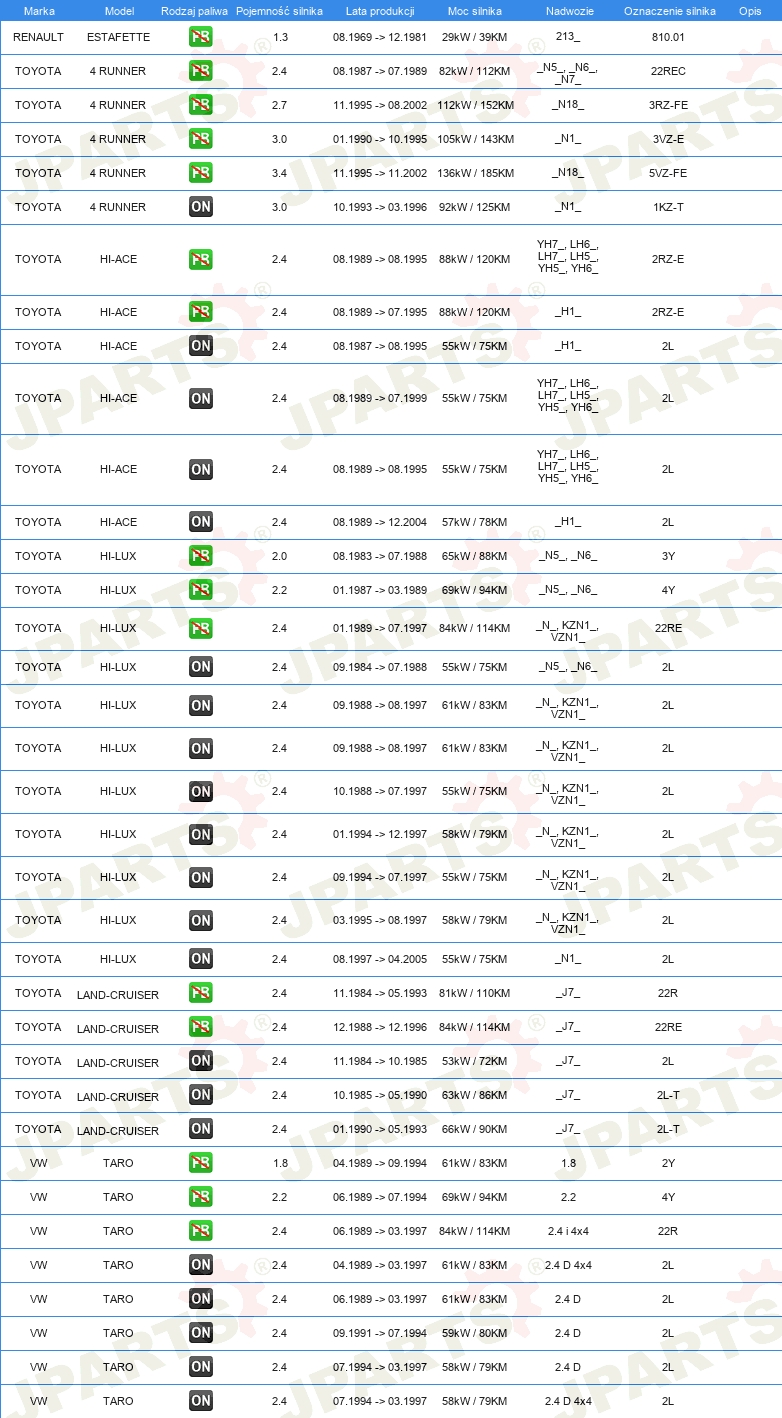Click engine code 22REC

point(668,71)
